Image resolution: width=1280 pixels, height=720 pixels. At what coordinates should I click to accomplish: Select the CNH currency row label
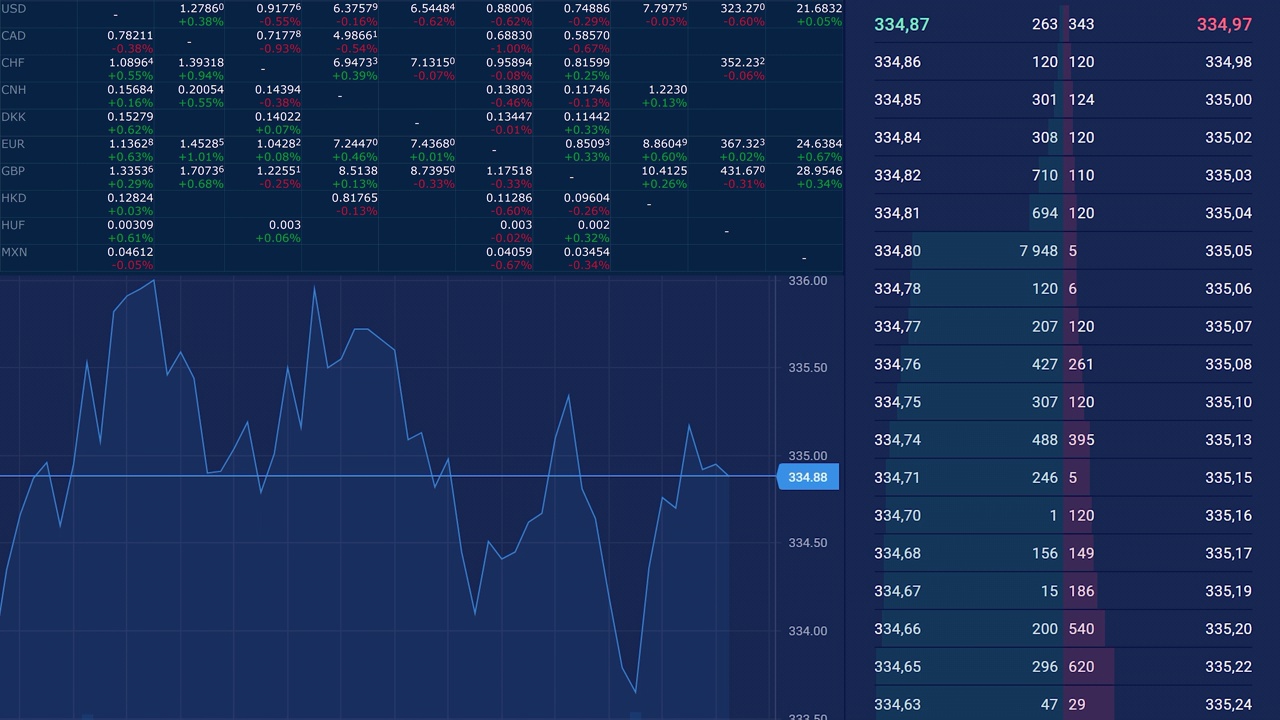14,89
